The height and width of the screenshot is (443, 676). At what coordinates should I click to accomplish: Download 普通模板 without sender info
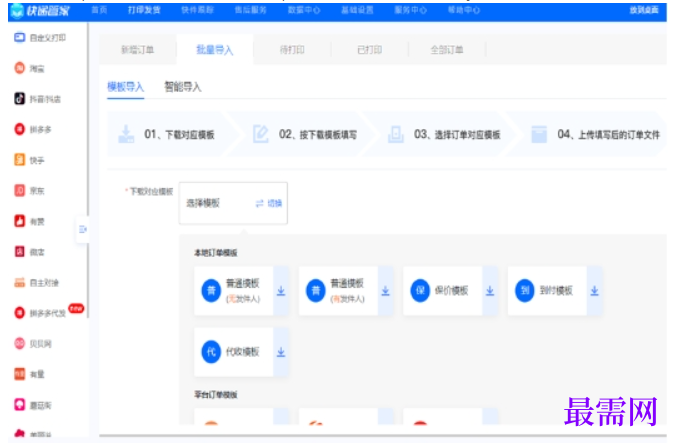[x=281, y=291]
